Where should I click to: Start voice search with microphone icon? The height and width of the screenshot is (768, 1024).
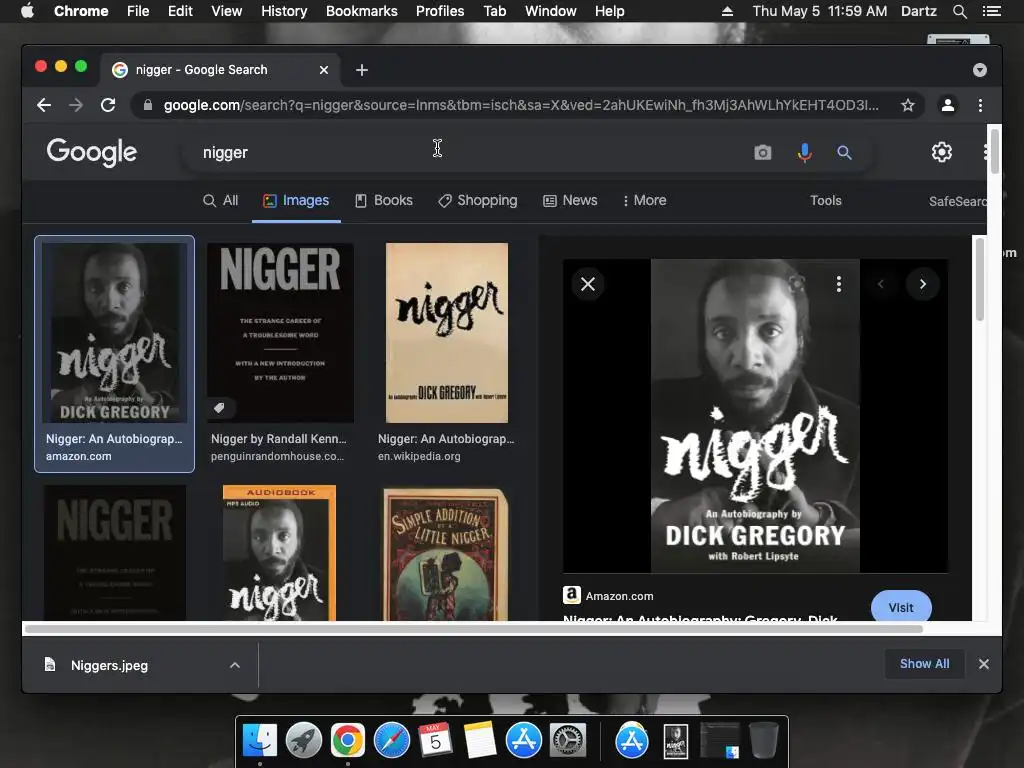point(805,153)
